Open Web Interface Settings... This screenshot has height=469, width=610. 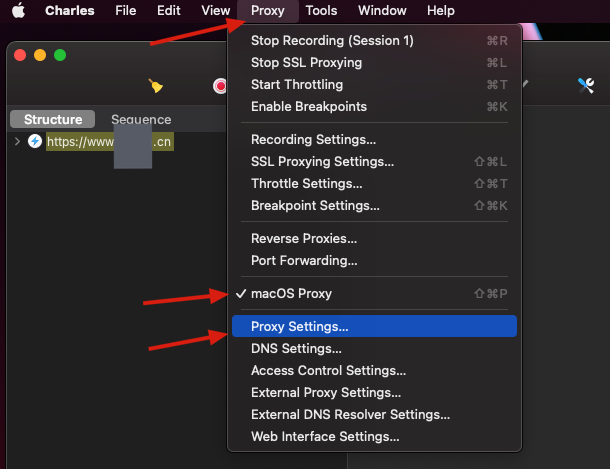374,437
